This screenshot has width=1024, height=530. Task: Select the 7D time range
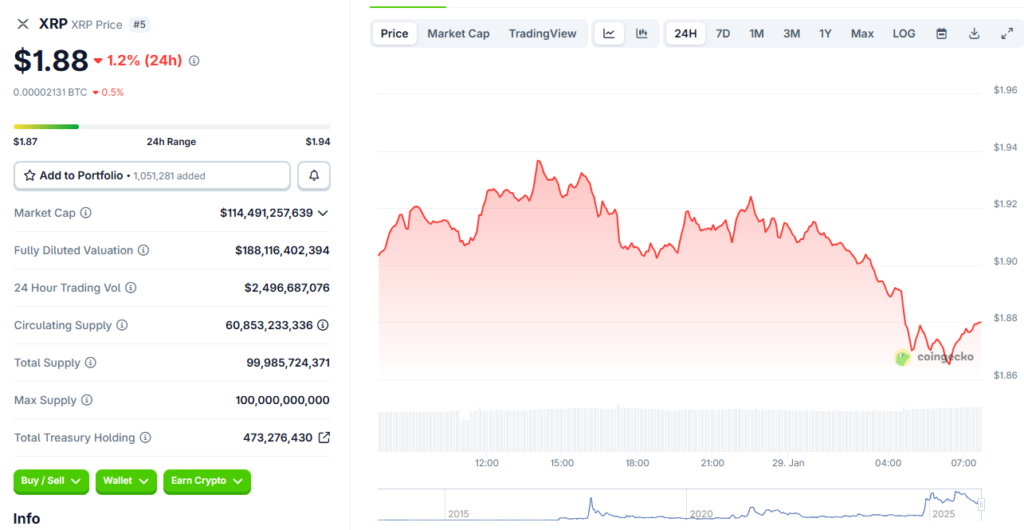[723, 33]
